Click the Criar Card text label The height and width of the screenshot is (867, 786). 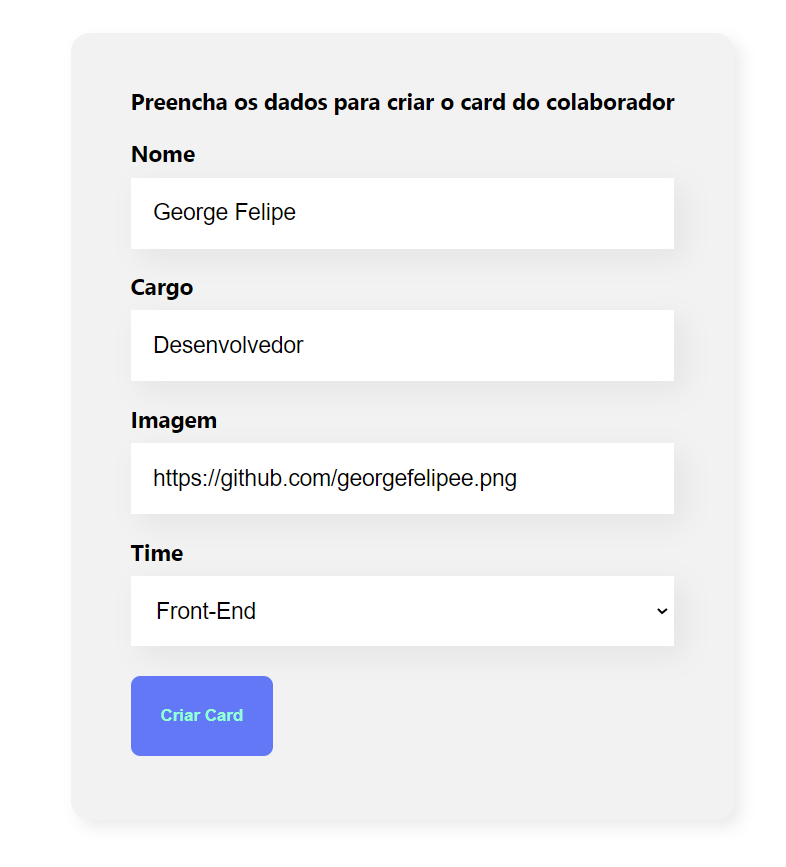pyautogui.click(x=201, y=715)
